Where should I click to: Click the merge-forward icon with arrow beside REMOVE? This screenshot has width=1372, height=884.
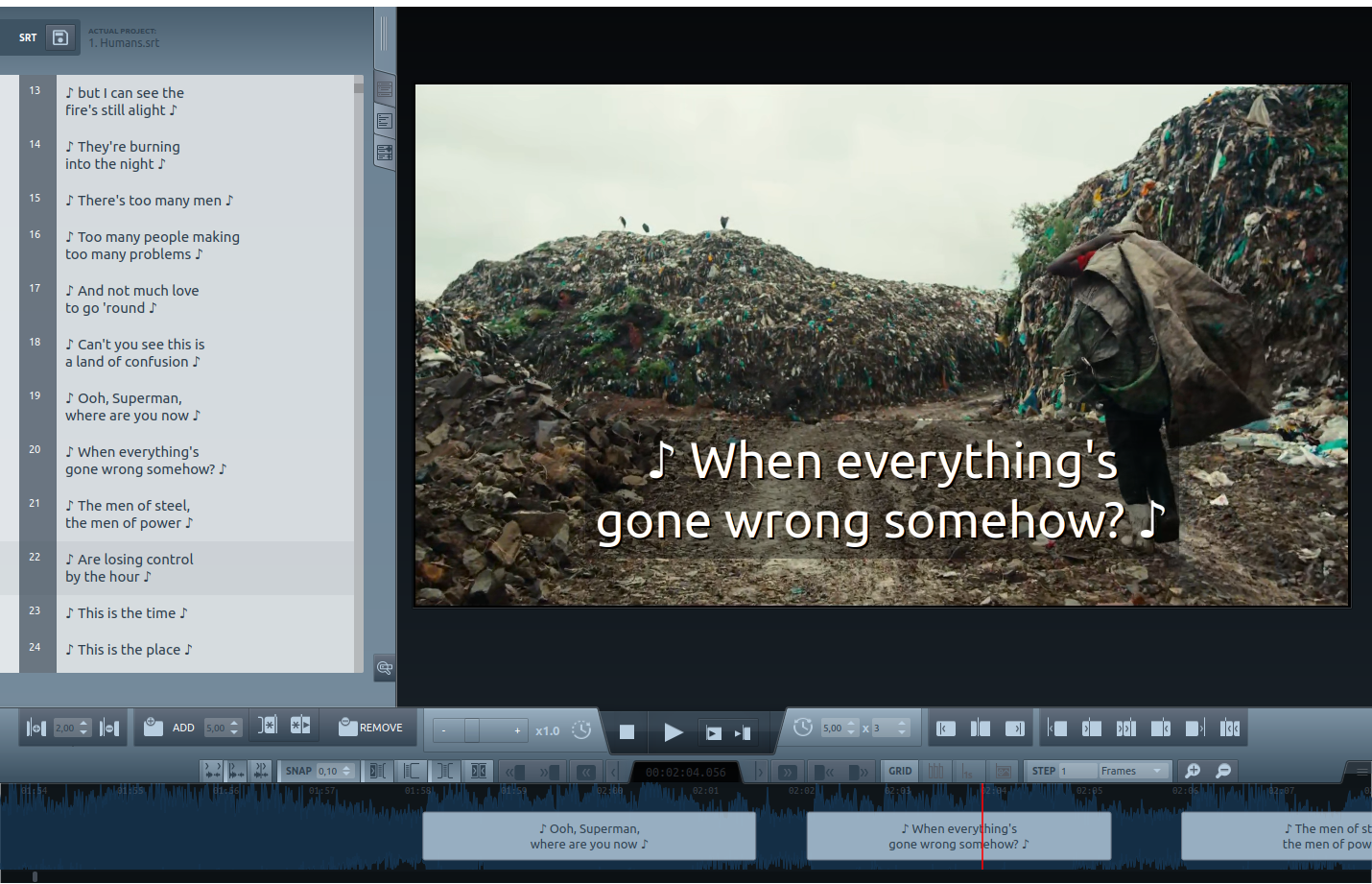click(x=300, y=725)
